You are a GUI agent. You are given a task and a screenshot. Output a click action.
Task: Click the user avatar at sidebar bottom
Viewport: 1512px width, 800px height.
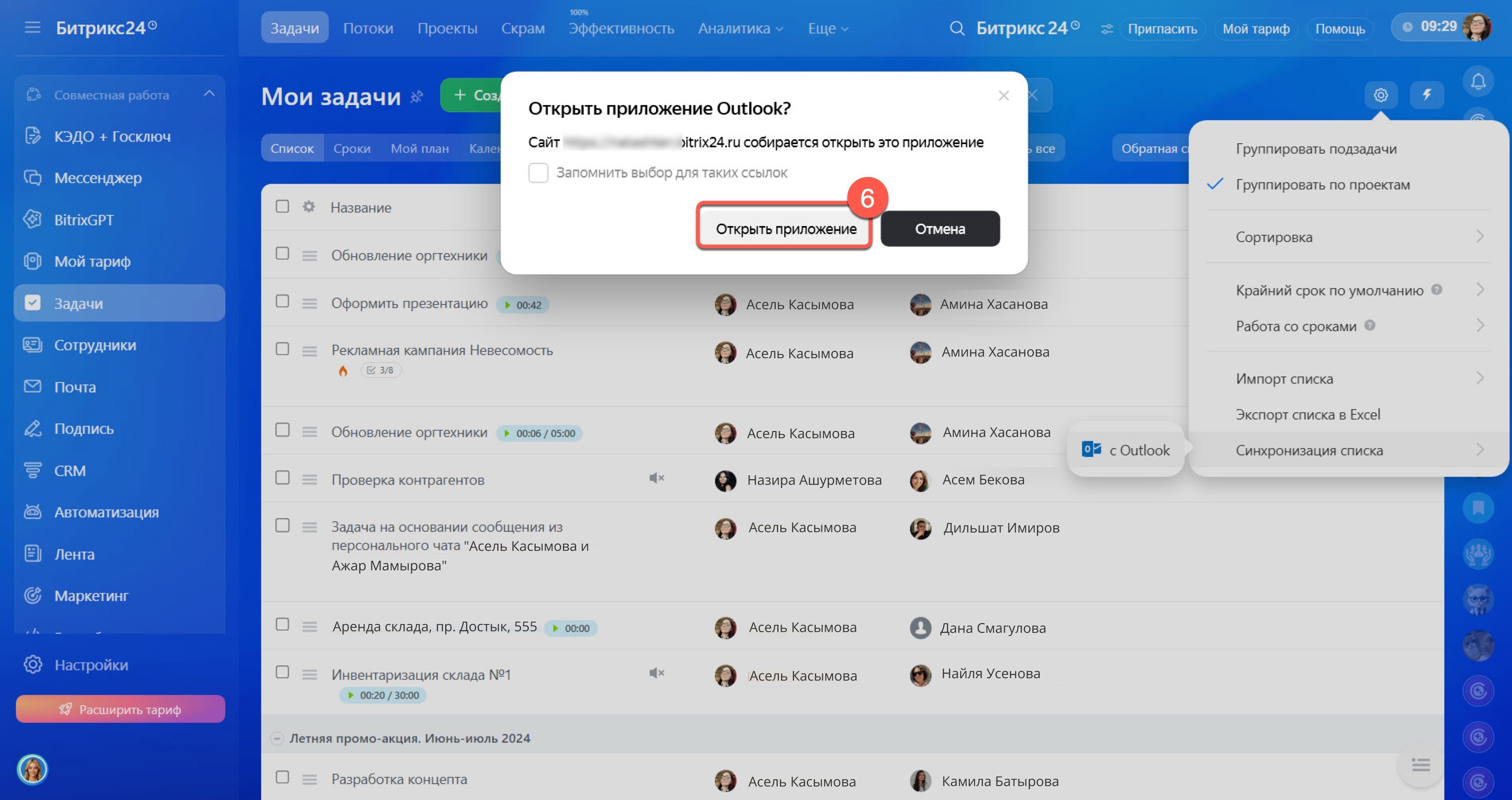coord(32,769)
